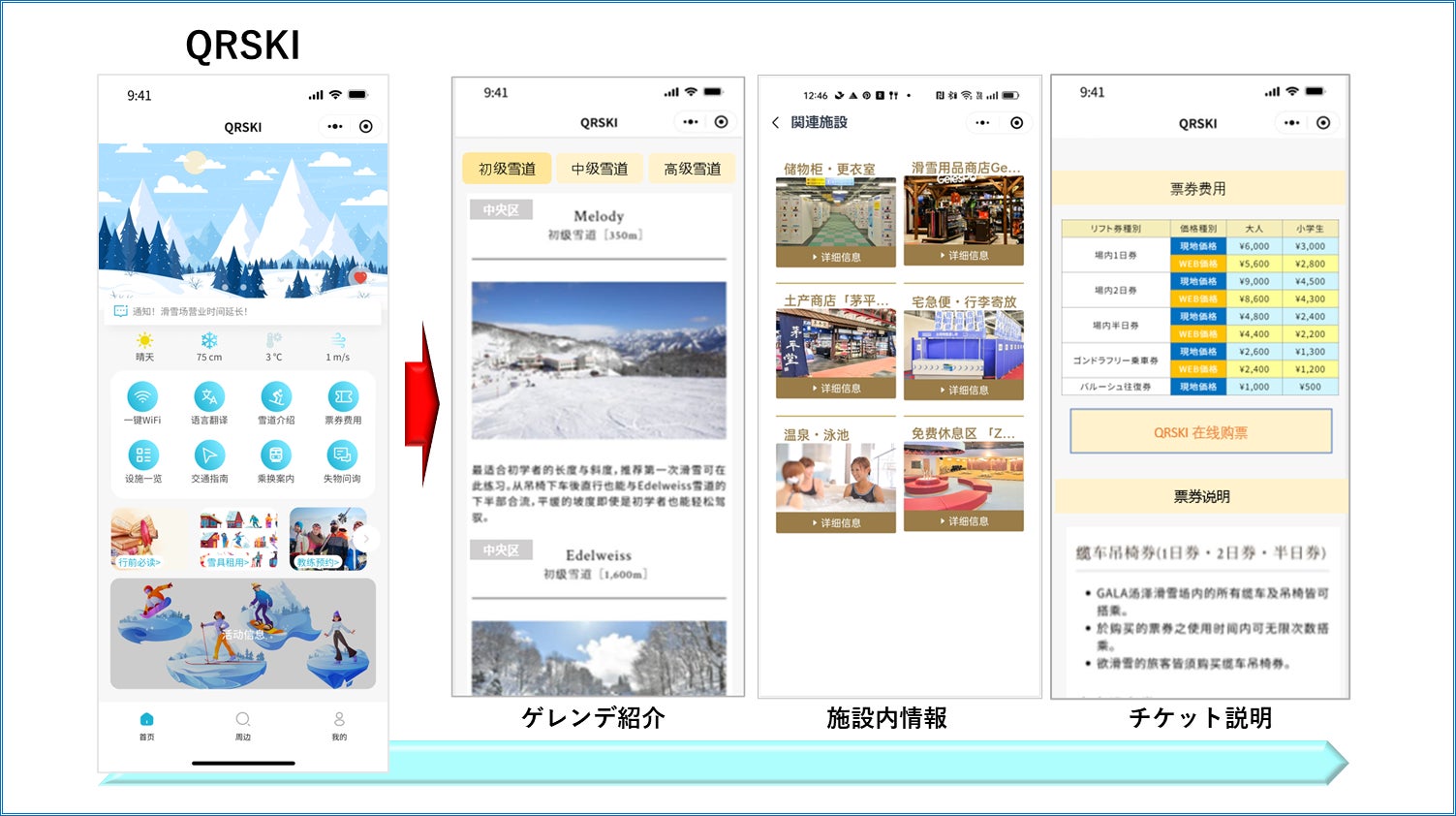1456x816 pixels.
Task: Click the Edelweiss slope title
Action: [x=599, y=555]
